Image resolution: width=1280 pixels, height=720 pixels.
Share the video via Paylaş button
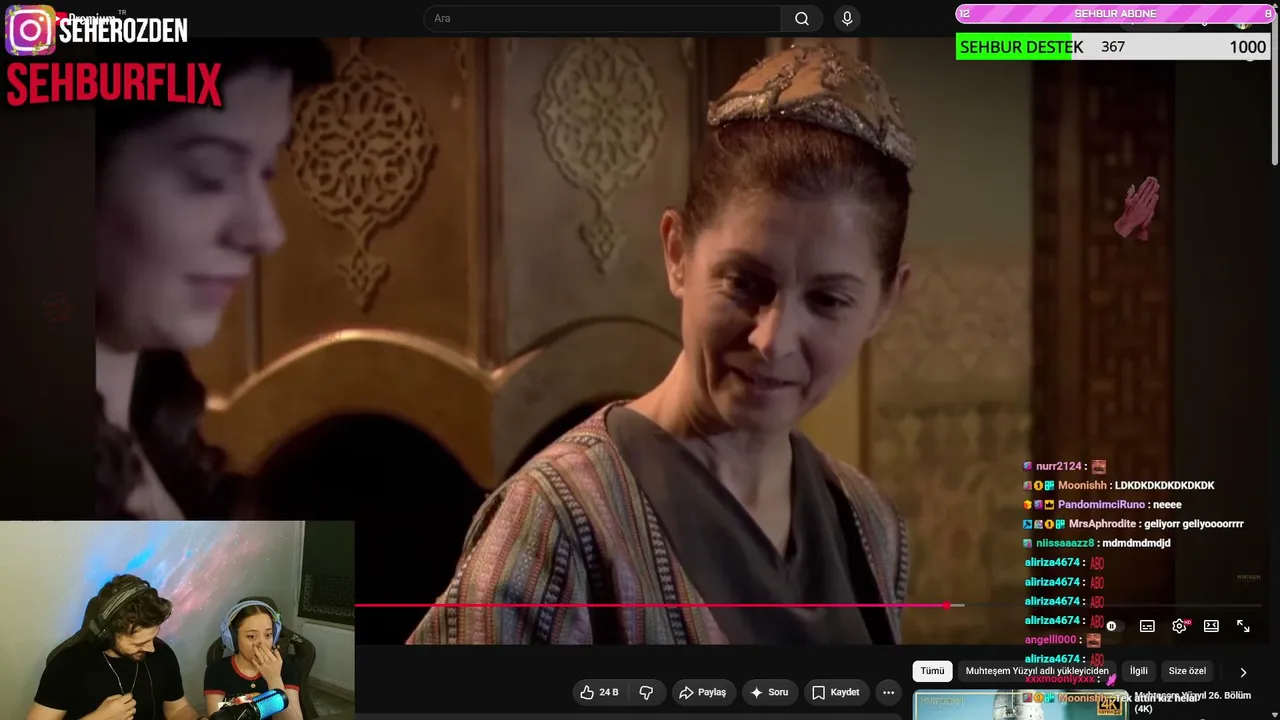[703, 692]
